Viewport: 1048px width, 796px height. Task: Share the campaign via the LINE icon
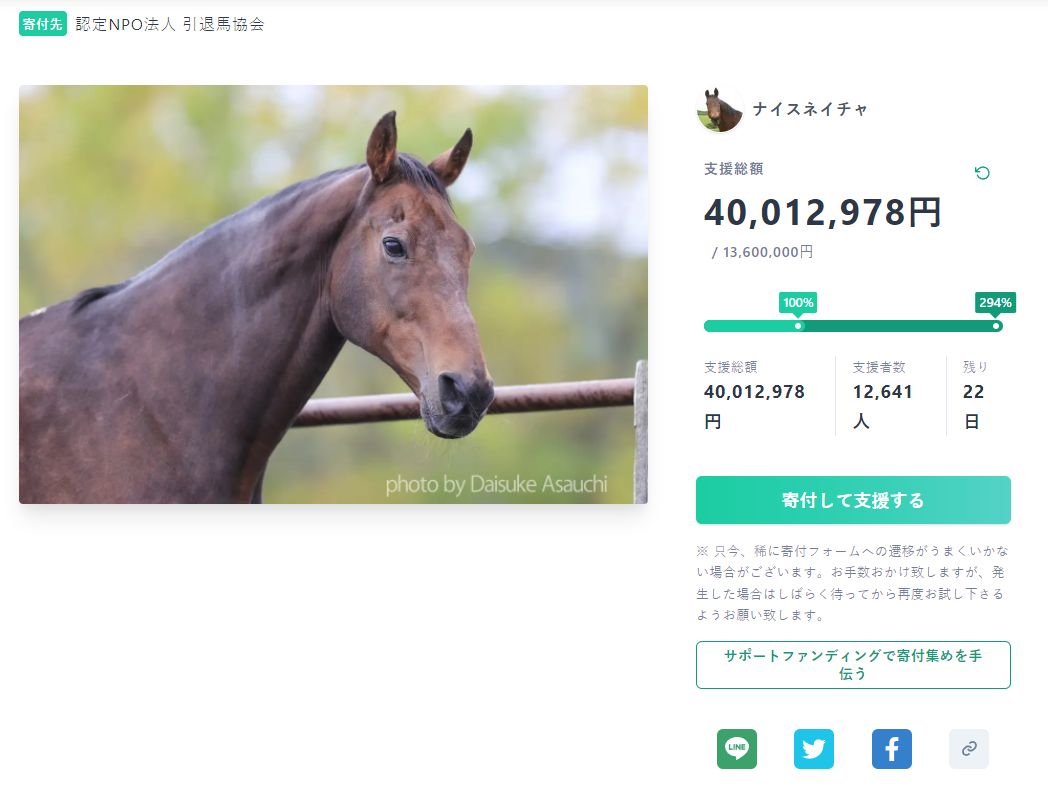pos(737,749)
